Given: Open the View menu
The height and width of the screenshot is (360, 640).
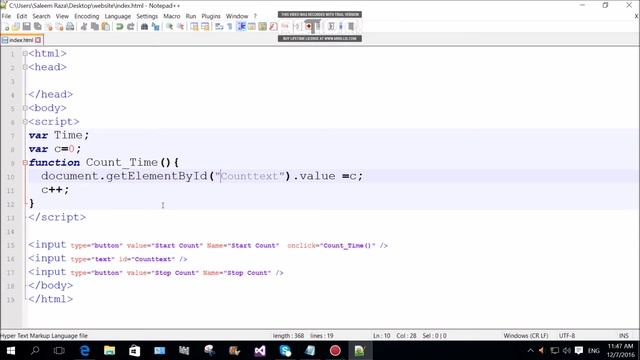Looking at the screenshot, I should pyautogui.click(x=62, y=16).
